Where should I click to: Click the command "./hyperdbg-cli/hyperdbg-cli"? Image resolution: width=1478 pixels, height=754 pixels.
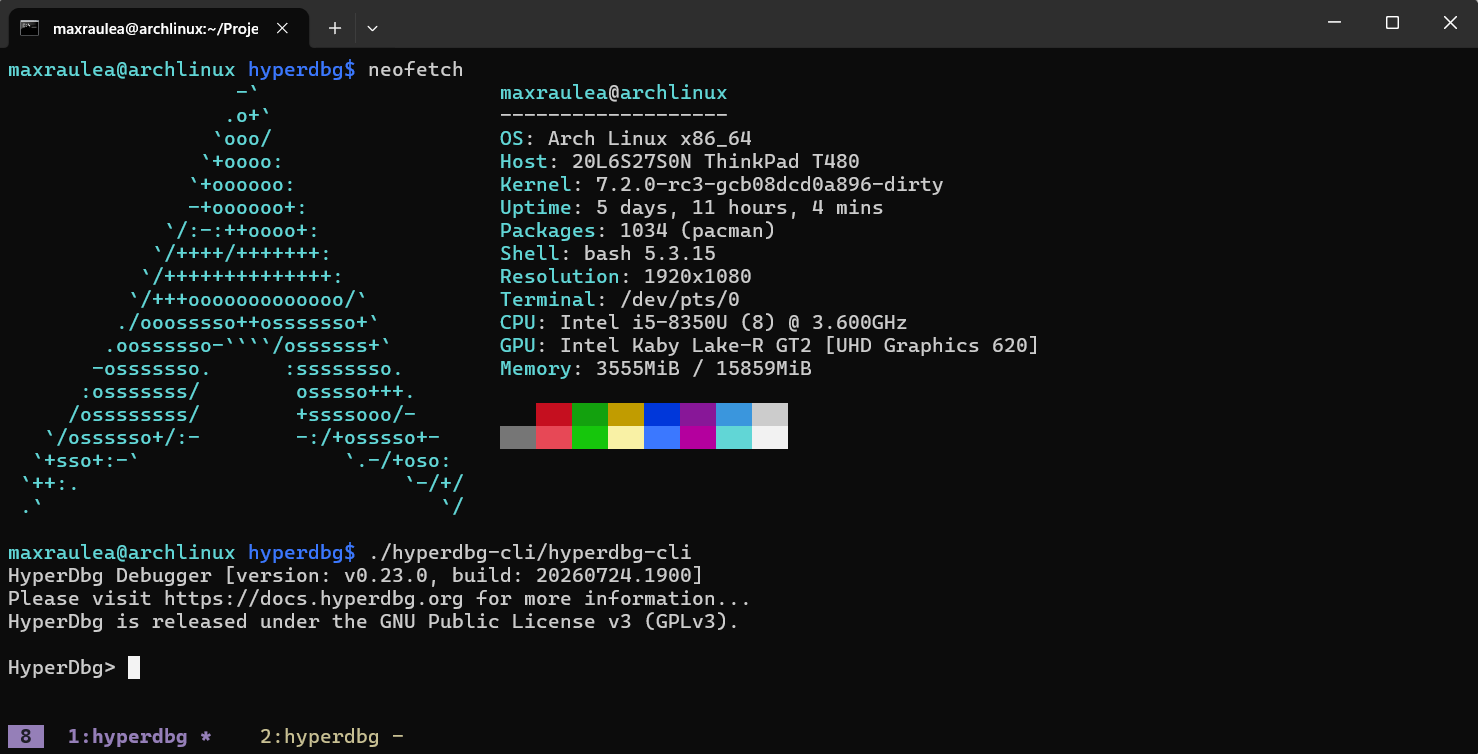530,553
